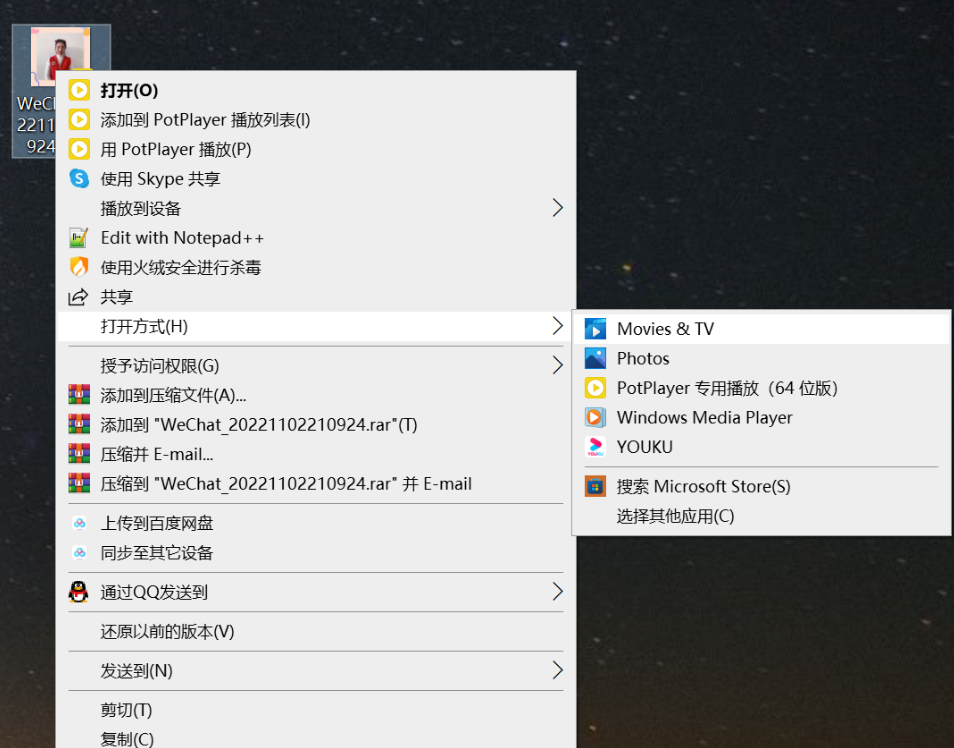Image resolution: width=954 pixels, height=748 pixels.
Task: Choose Edit with Notepad++
Action: (x=316, y=237)
